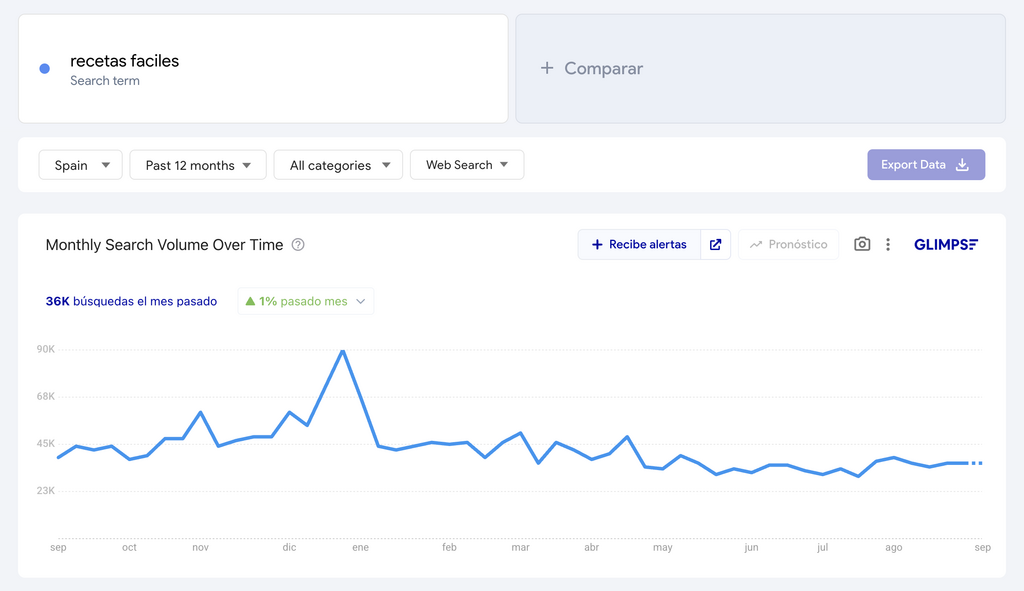Click the Export Data button
Image resolution: width=1024 pixels, height=591 pixels.
pos(926,164)
